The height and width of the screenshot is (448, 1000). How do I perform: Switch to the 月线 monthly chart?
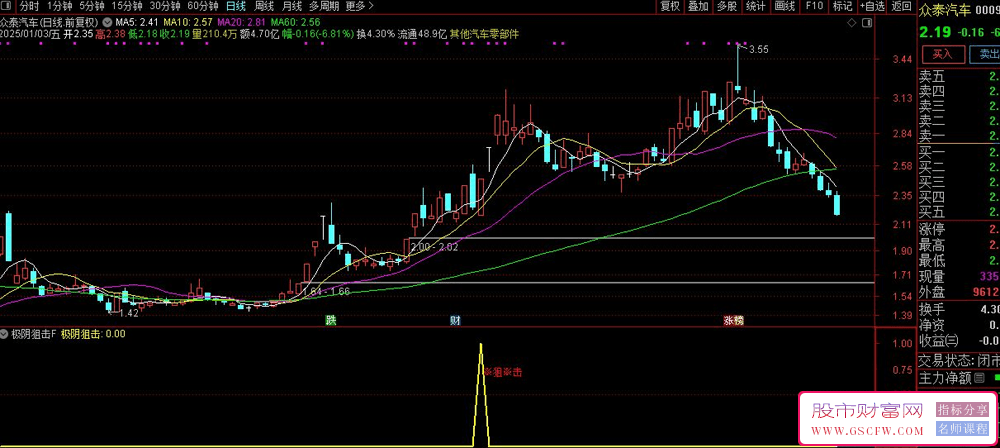click(292, 6)
